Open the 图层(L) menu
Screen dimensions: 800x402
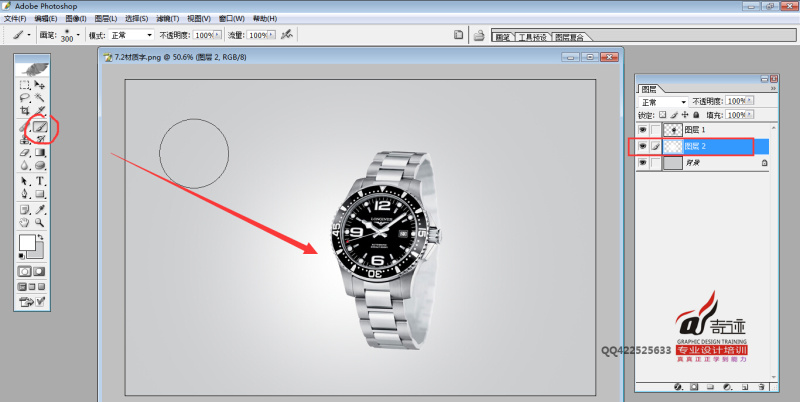106,18
